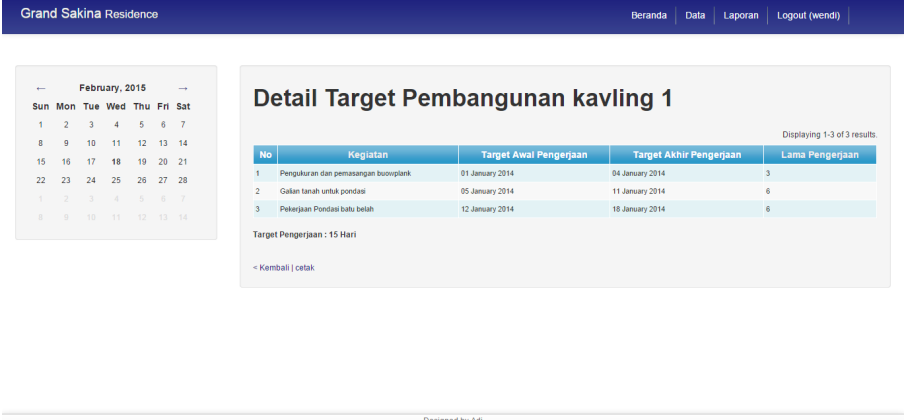
Task: Click the next month arrow in calendar
Action: (183, 88)
